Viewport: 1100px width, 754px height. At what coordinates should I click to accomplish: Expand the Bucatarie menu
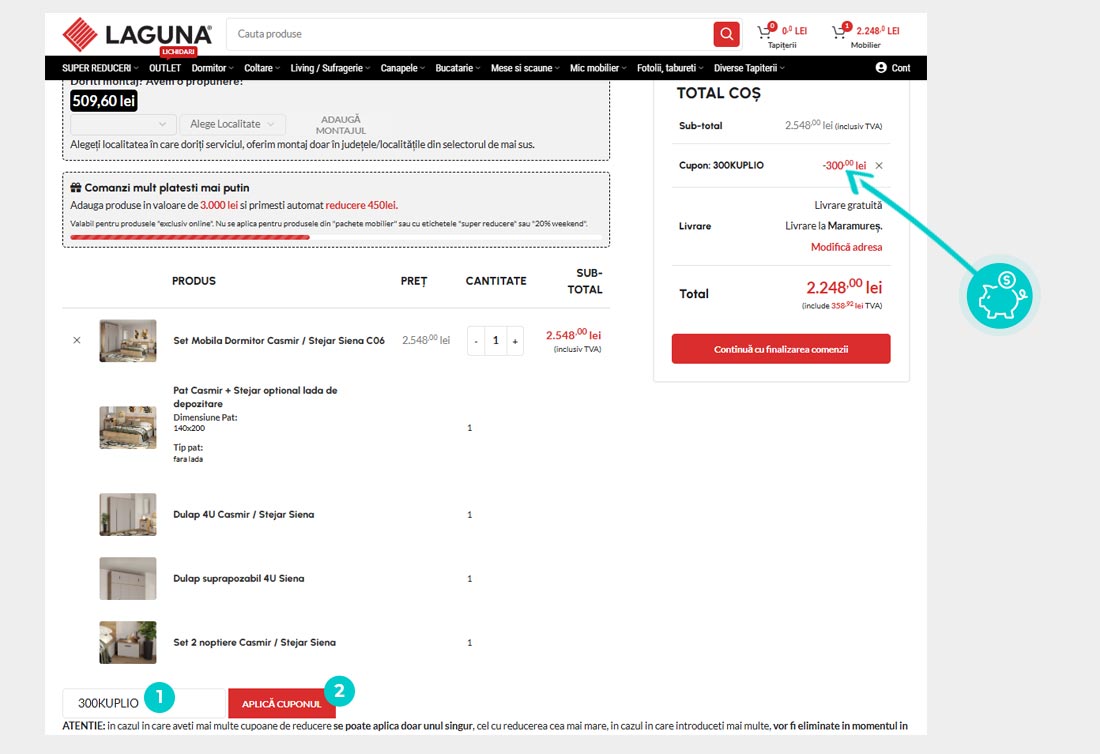point(458,68)
